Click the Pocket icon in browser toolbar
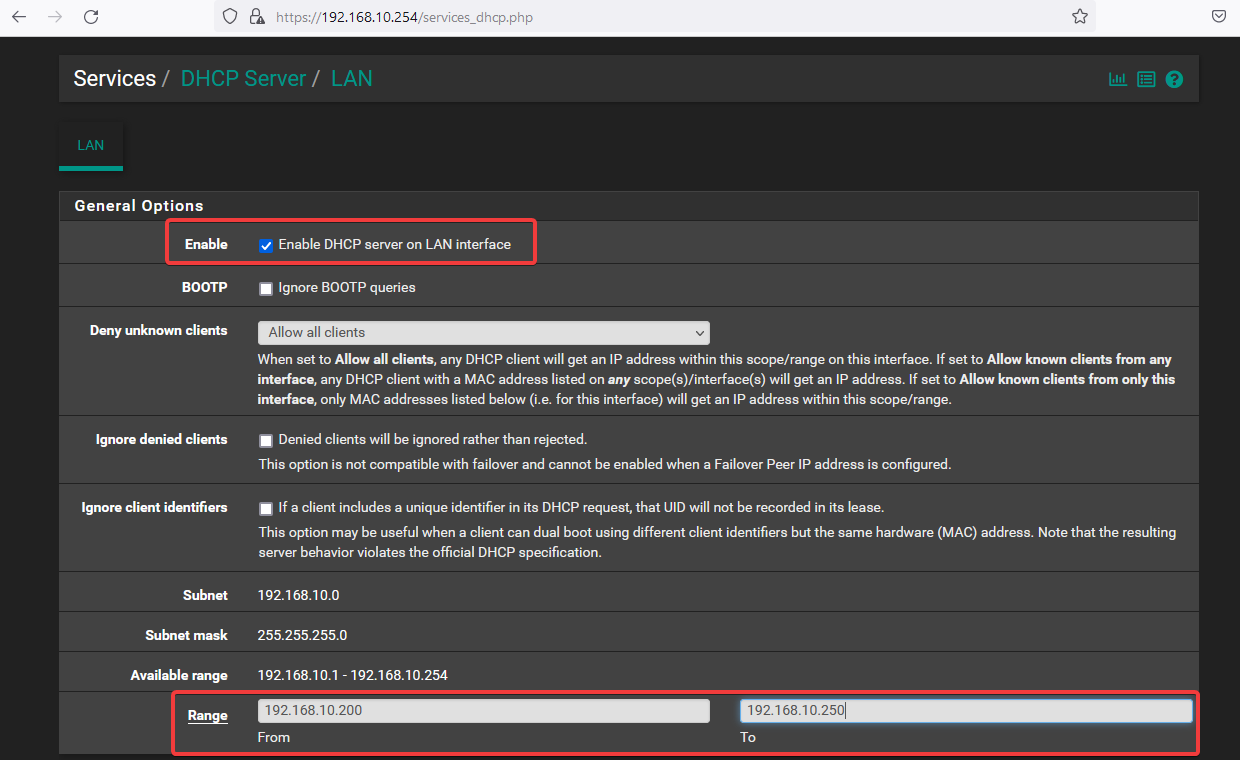The height and width of the screenshot is (760, 1240). 1219,17
